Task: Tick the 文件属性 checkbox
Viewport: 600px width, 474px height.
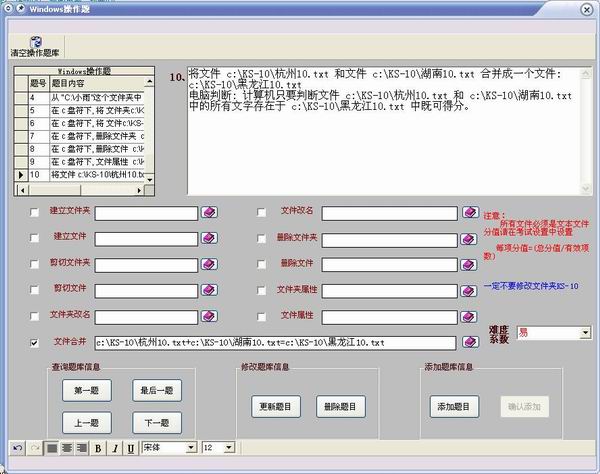Action: [262, 317]
